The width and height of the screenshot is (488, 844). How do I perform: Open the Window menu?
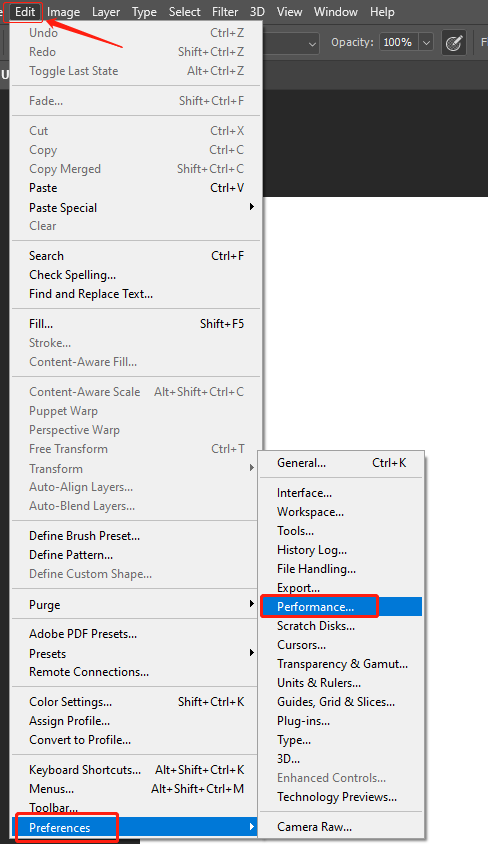tap(336, 12)
